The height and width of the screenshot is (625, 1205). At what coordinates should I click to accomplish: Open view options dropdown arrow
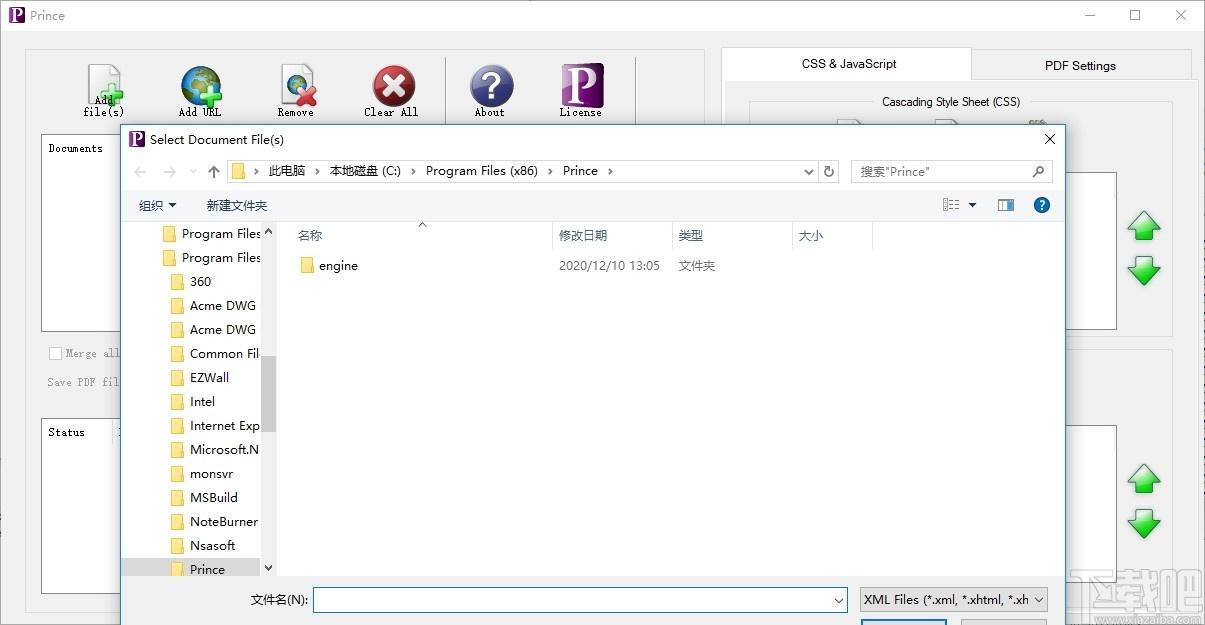(x=972, y=205)
